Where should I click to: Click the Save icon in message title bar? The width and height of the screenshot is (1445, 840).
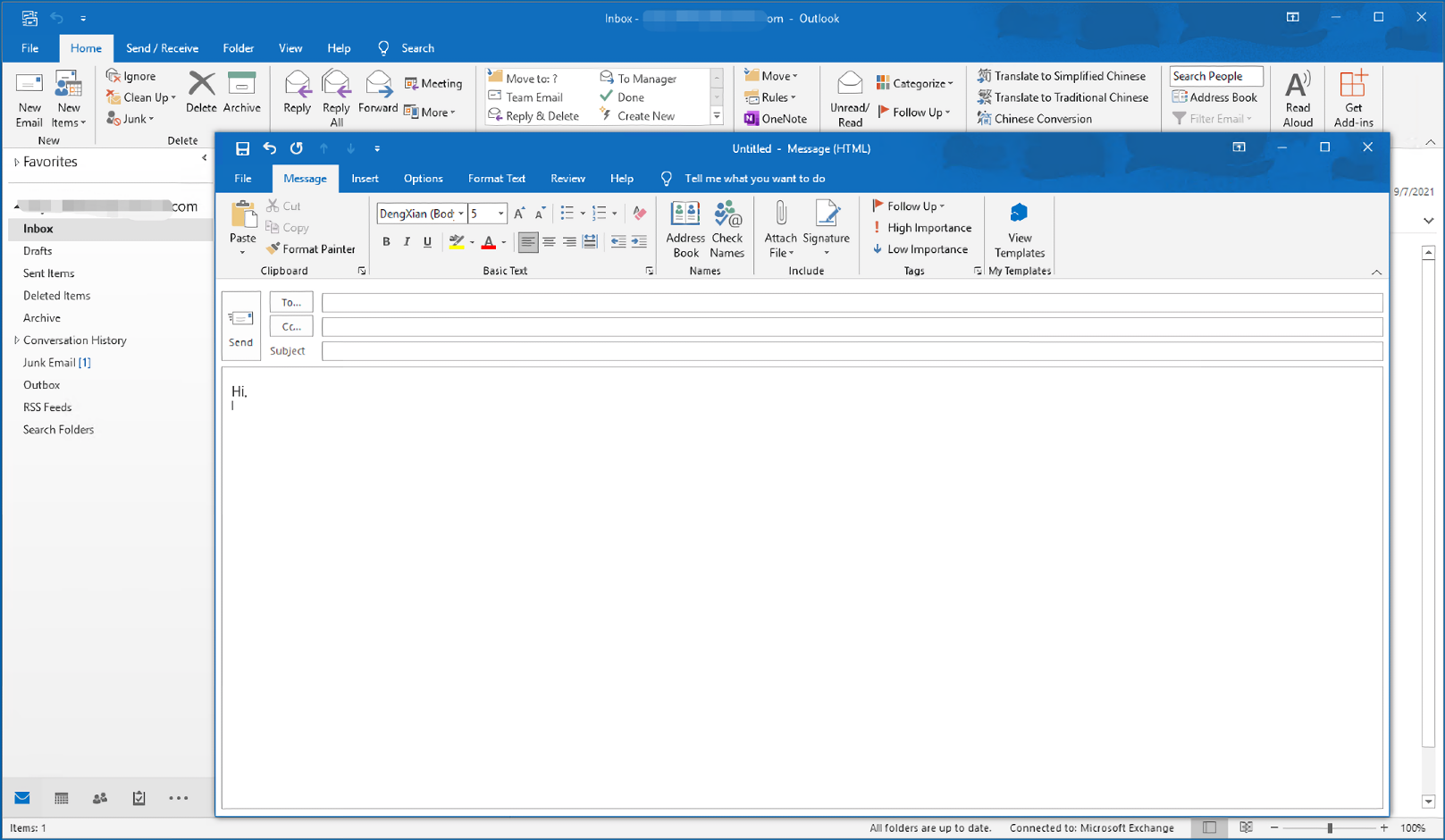tap(242, 148)
